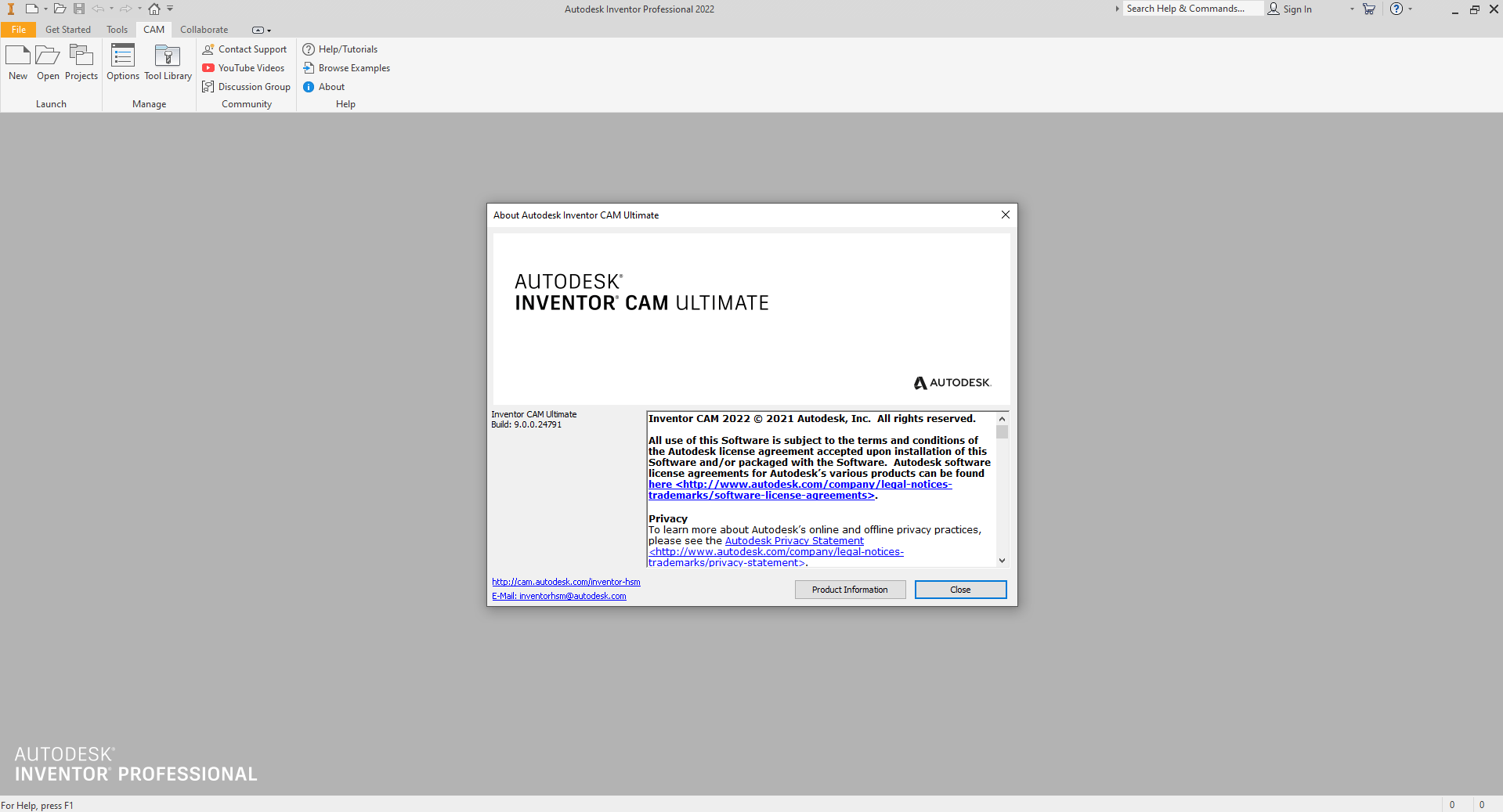Viewport: 1503px width, 812px height.
Task: Click the Build: 9.0.0.24791 text
Action: tap(526, 424)
